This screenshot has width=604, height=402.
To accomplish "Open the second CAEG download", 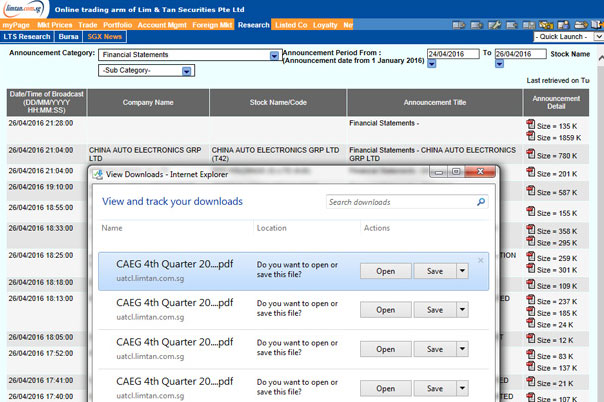I will point(386,310).
